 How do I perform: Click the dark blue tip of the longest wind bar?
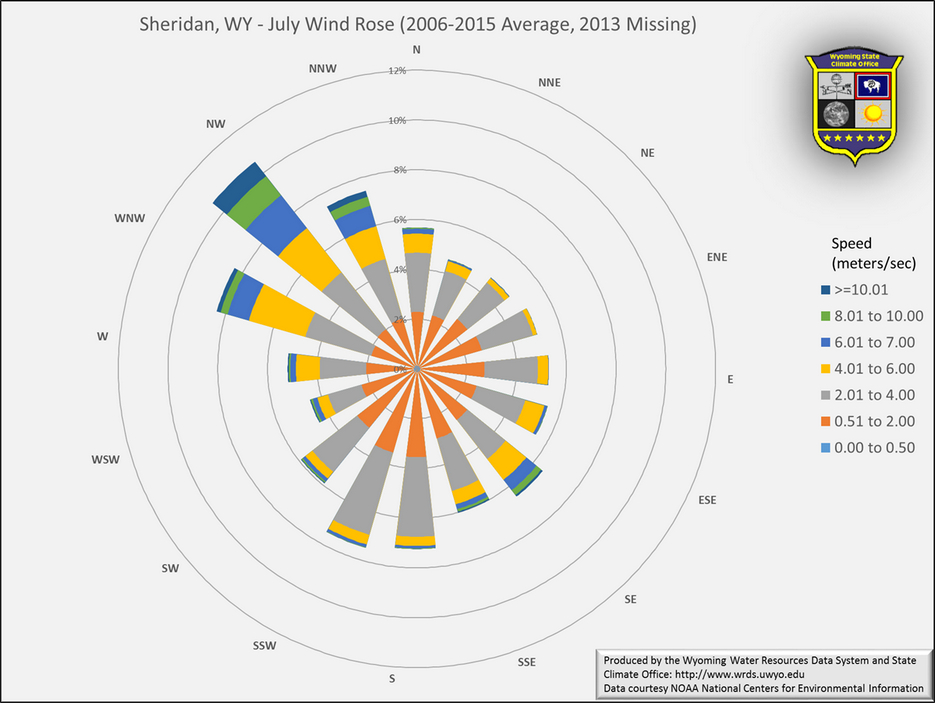click(x=240, y=187)
